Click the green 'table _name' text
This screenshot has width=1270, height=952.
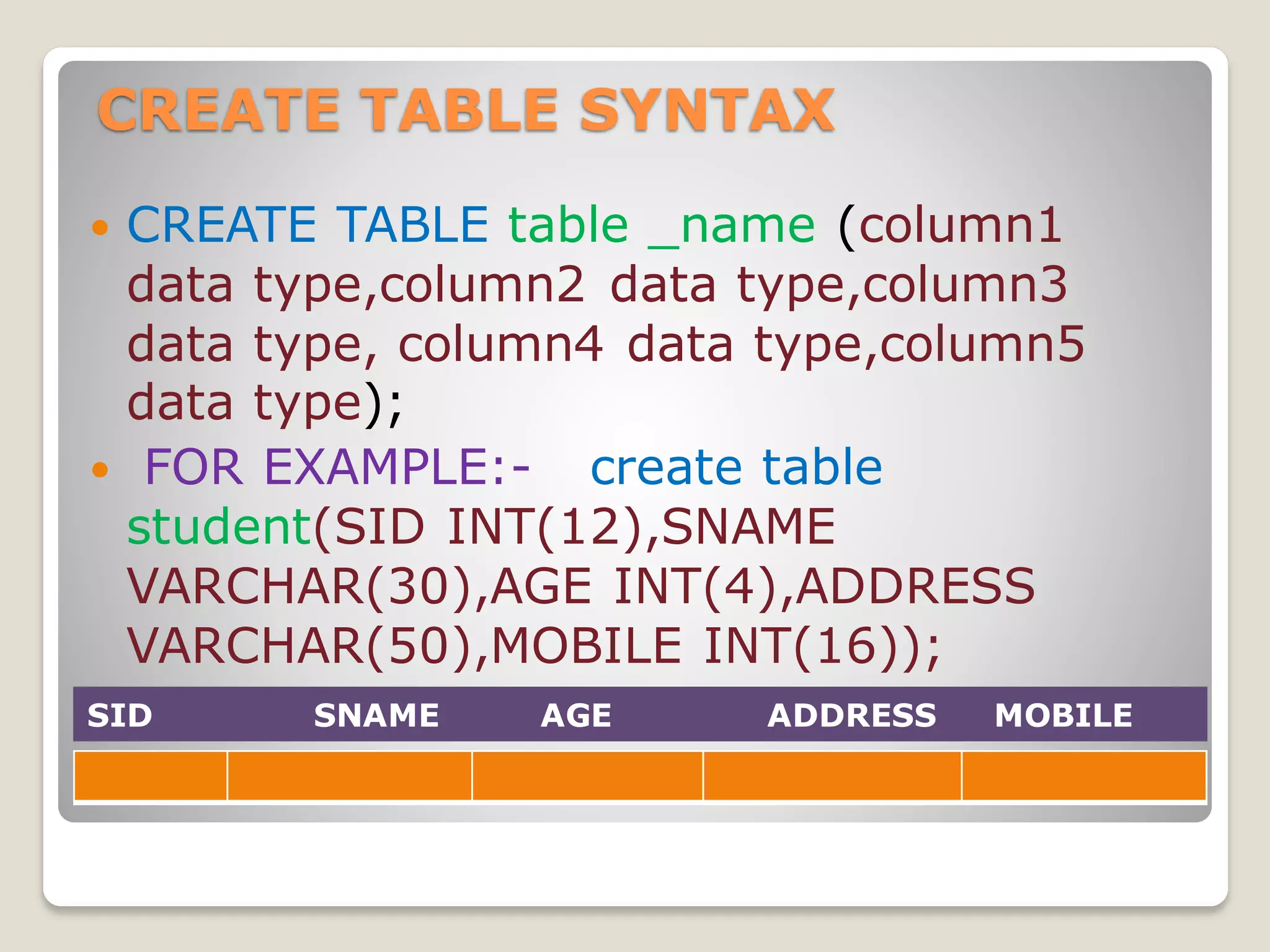(x=662, y=225)
